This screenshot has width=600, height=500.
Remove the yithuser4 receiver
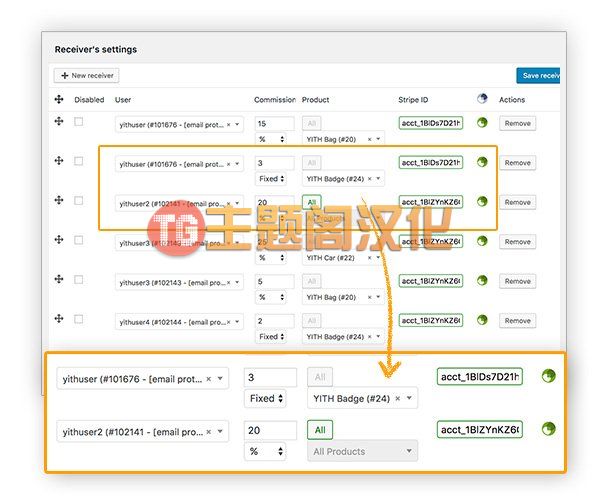(x=517, y=321)
